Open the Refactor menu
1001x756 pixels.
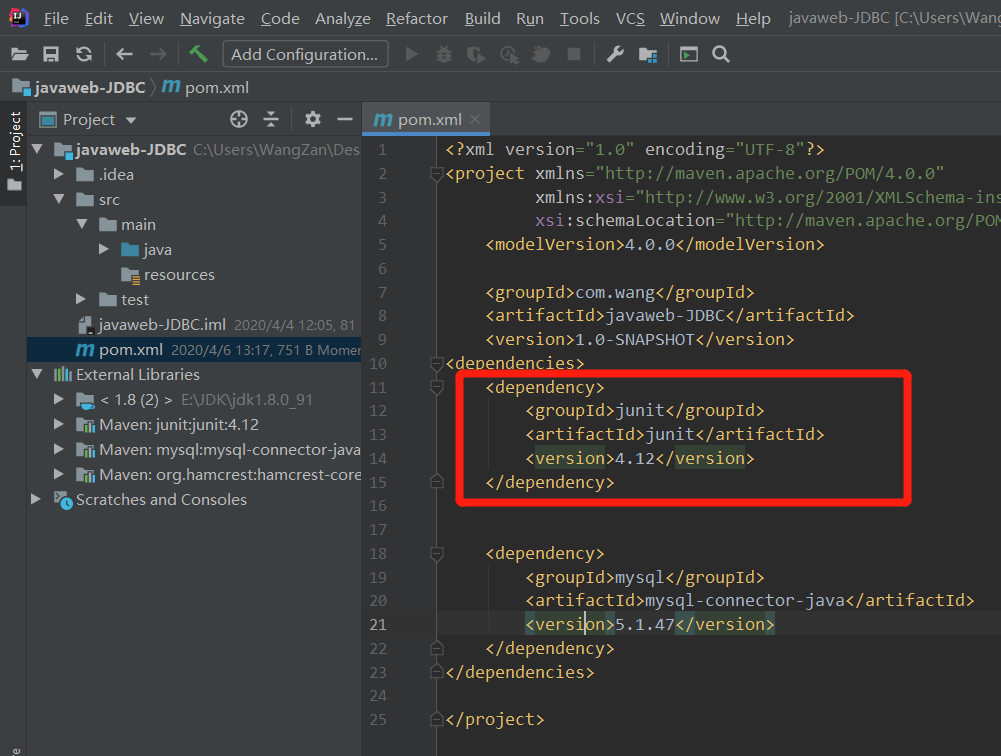click(417, 19)
